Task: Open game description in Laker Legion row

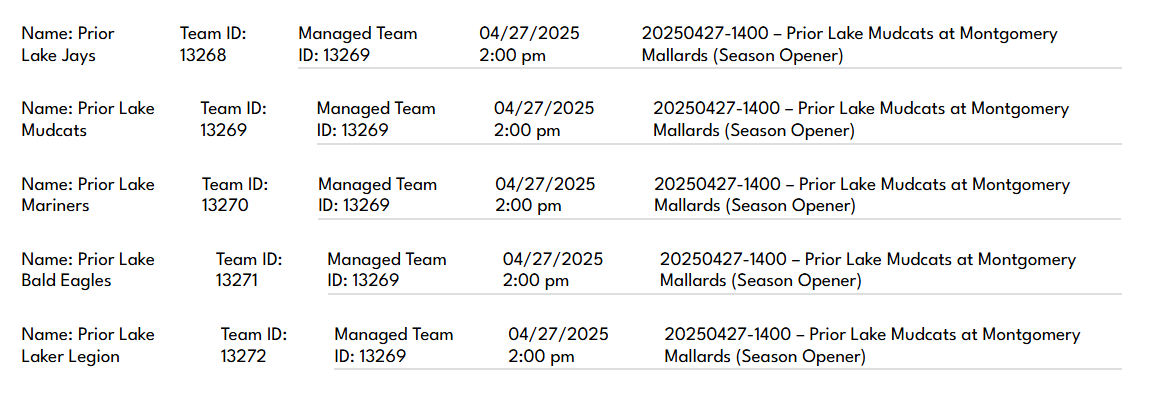Action: [872, 345]
